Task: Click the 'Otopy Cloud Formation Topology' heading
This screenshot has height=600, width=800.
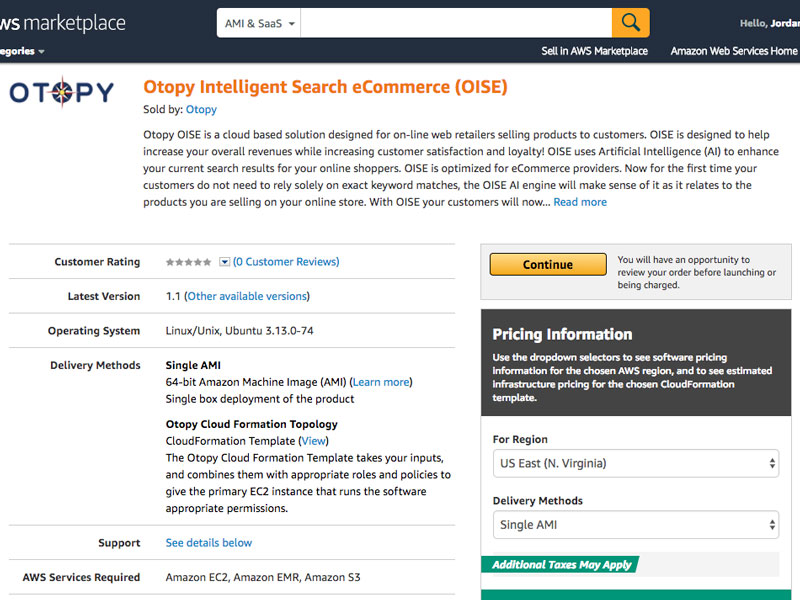Action: (x=252, y=424)
